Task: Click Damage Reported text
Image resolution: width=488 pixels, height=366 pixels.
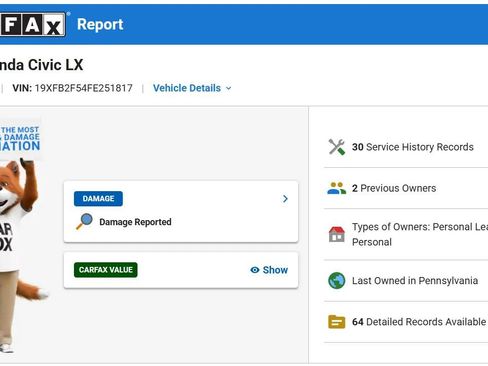Action: point(135,222)
